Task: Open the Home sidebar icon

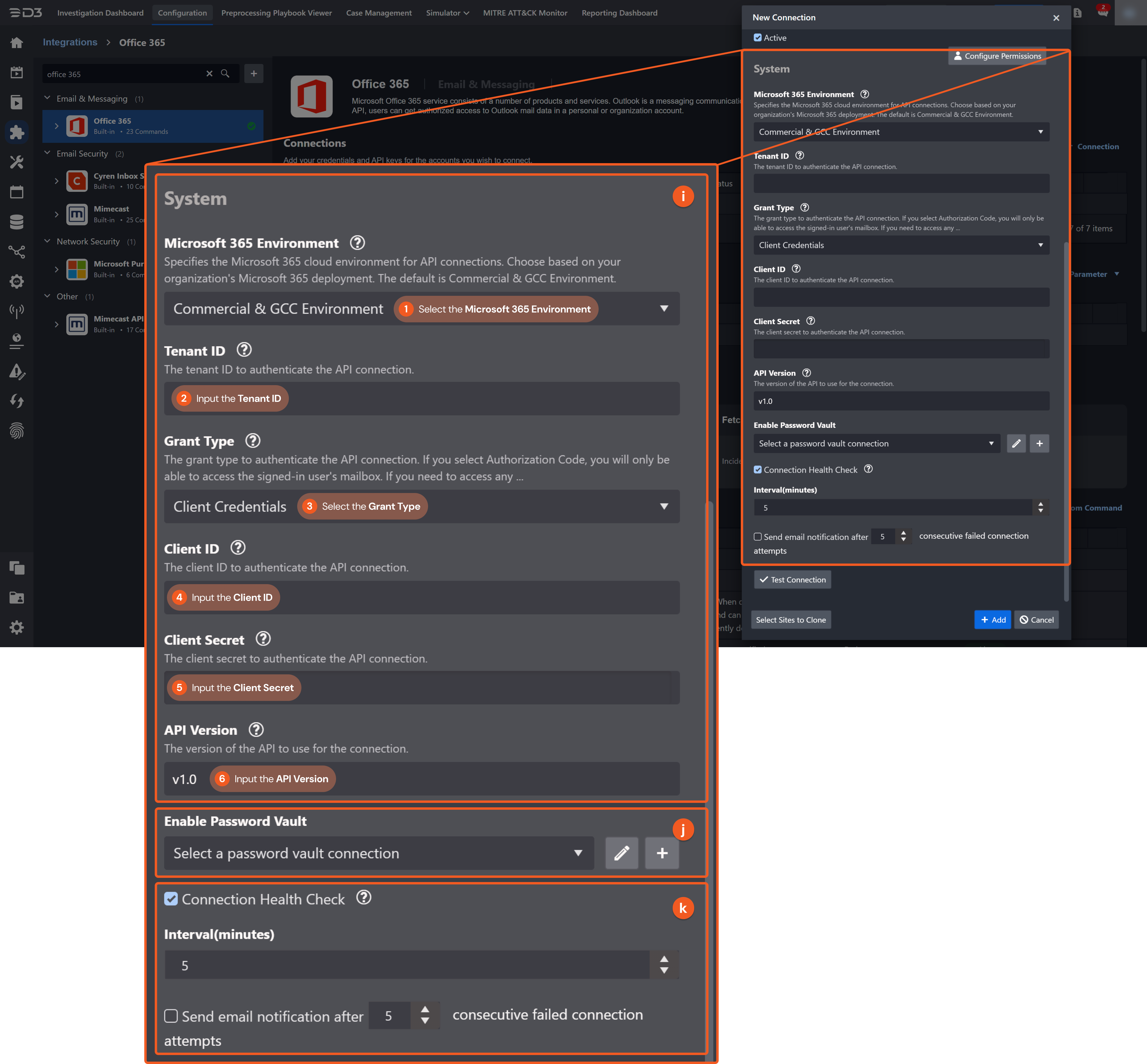Action: coord(17,42)
